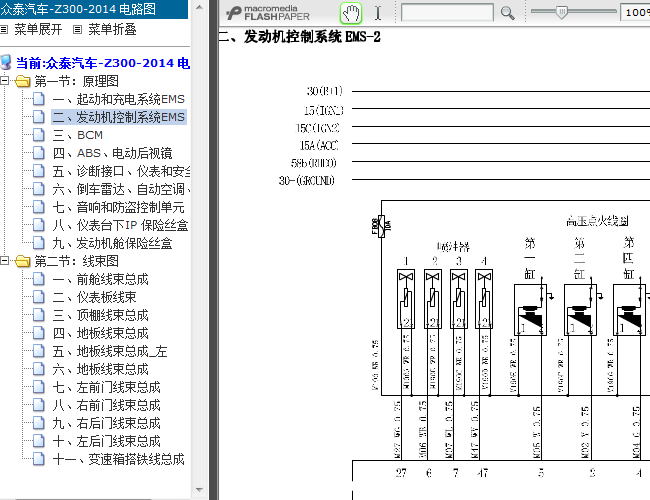650x500 pixels.
Task: Open 六、倒车雷达、自动空调 page
Action: point(121,189)
